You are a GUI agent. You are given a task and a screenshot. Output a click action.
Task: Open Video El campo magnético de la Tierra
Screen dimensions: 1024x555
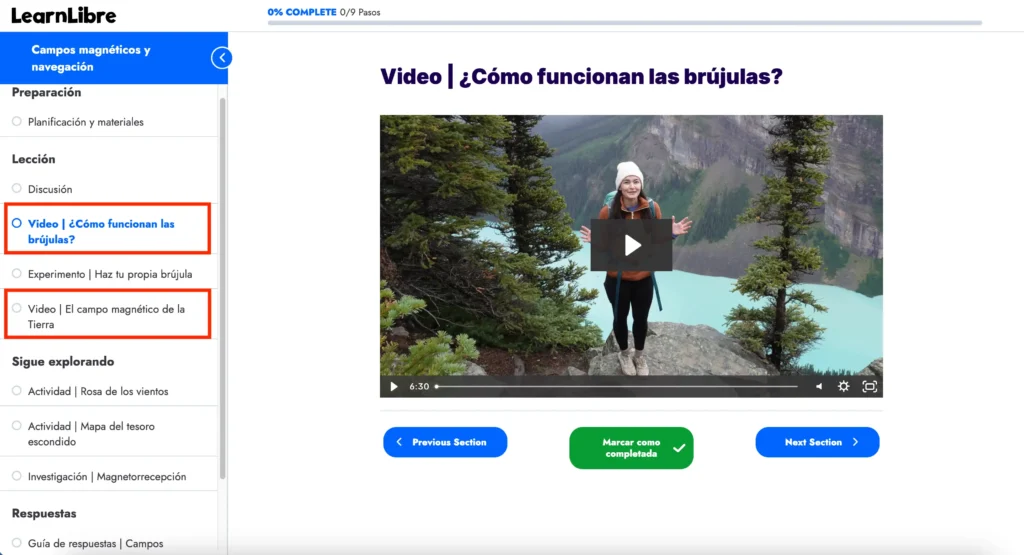pyautogui.click(x=106, y=317)
